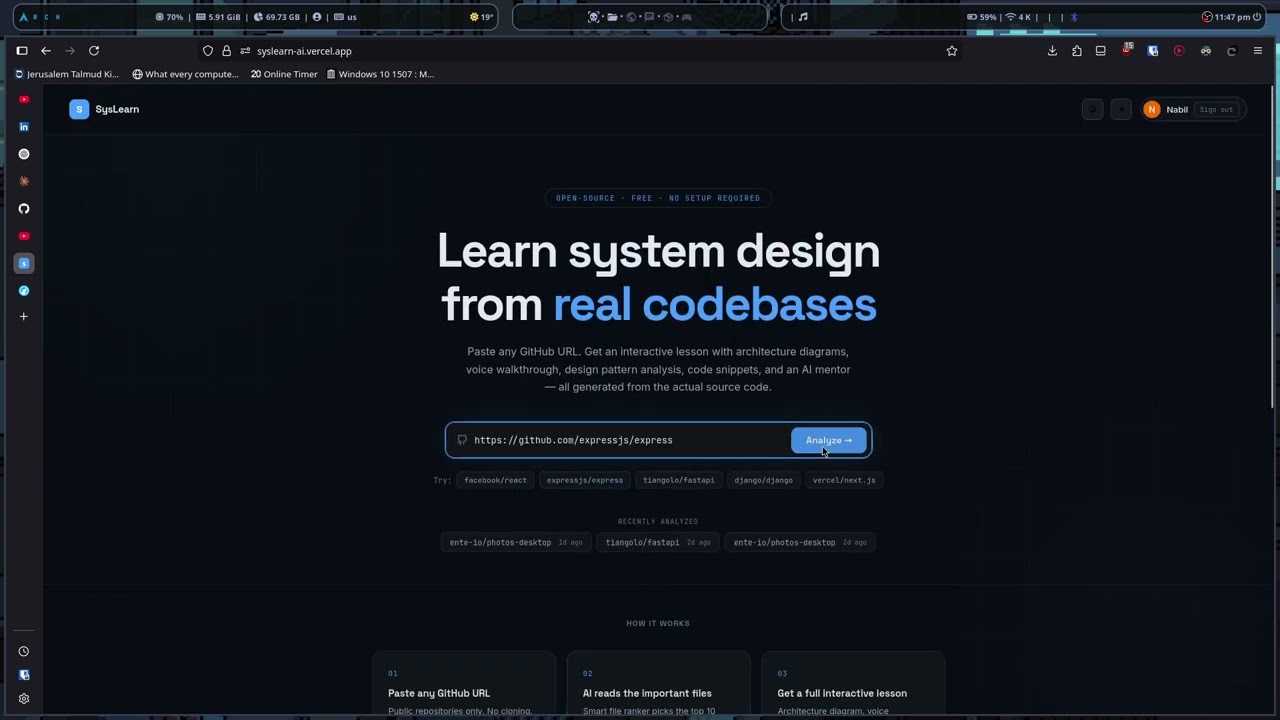Open the downloads icon in the toolbar
Image resolution: width=1280 pixels, height=720 pixels.
[x=1052, y=51]
